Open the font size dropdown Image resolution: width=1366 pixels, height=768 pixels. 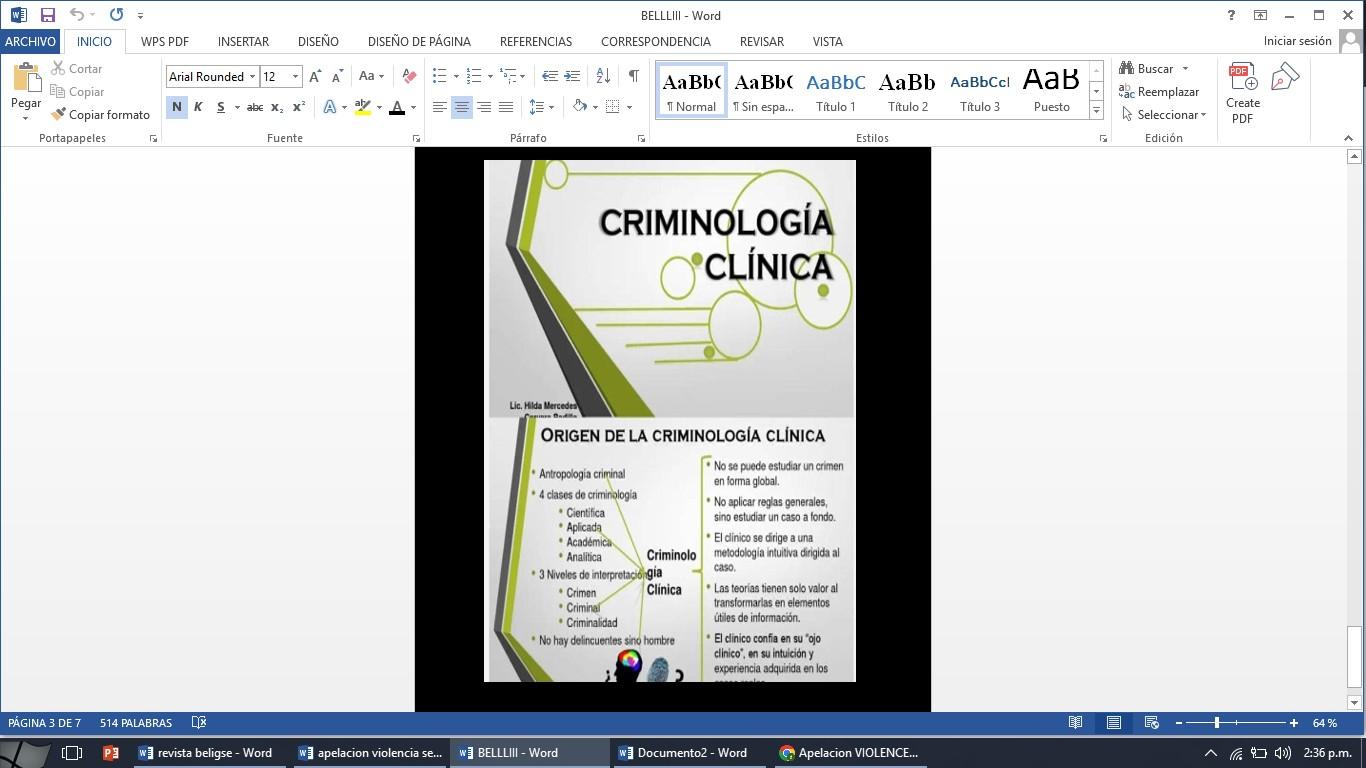pos(295,76)
